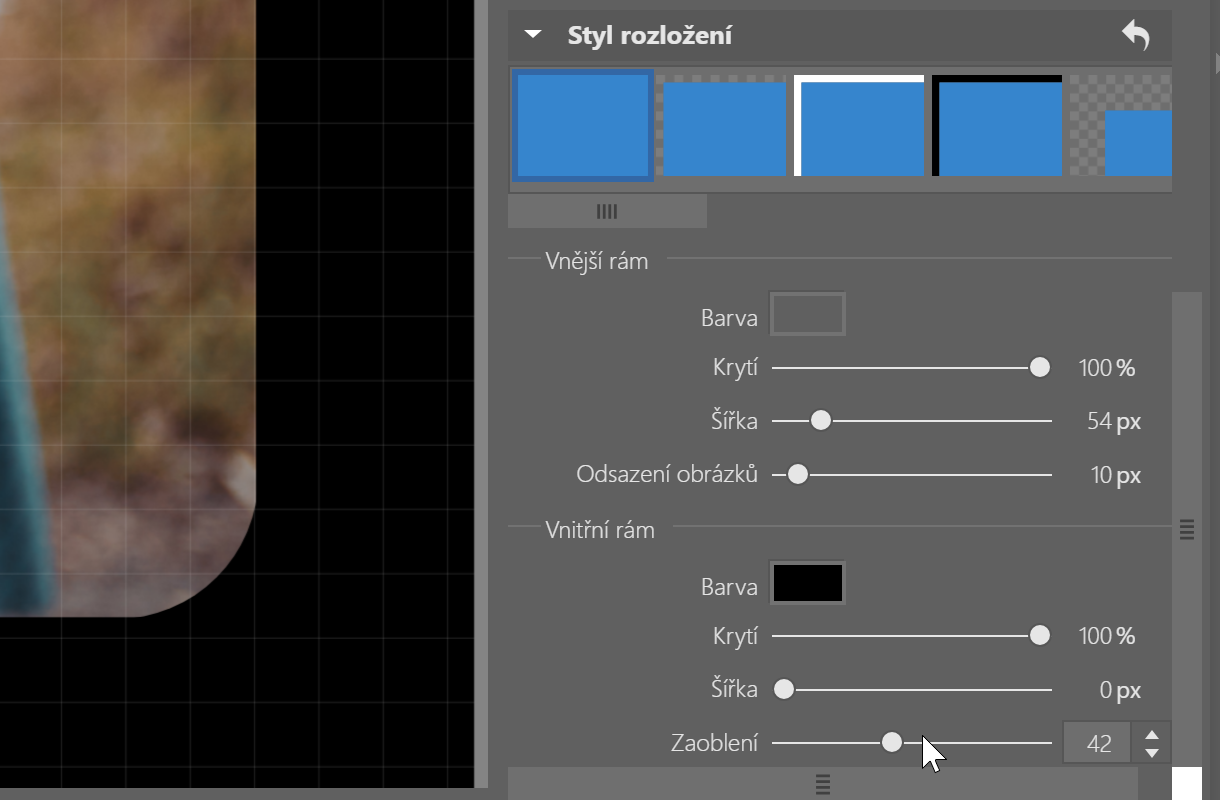Select the plain blue layout style thumbnail
This screenshot has width=1220, height=800.
click(583, 126)
